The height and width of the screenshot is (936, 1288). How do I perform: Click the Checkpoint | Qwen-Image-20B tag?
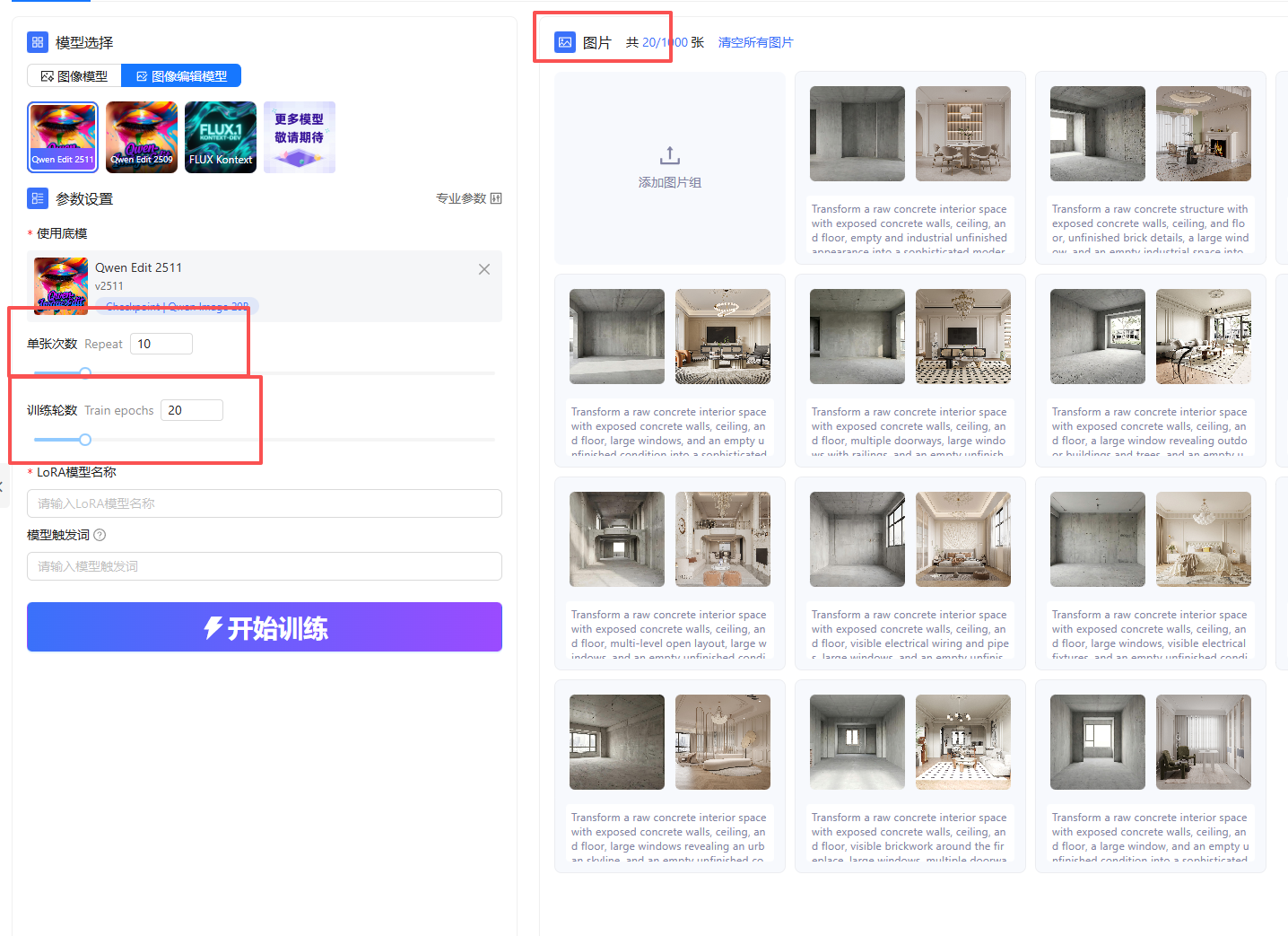(x=178, y=306)
